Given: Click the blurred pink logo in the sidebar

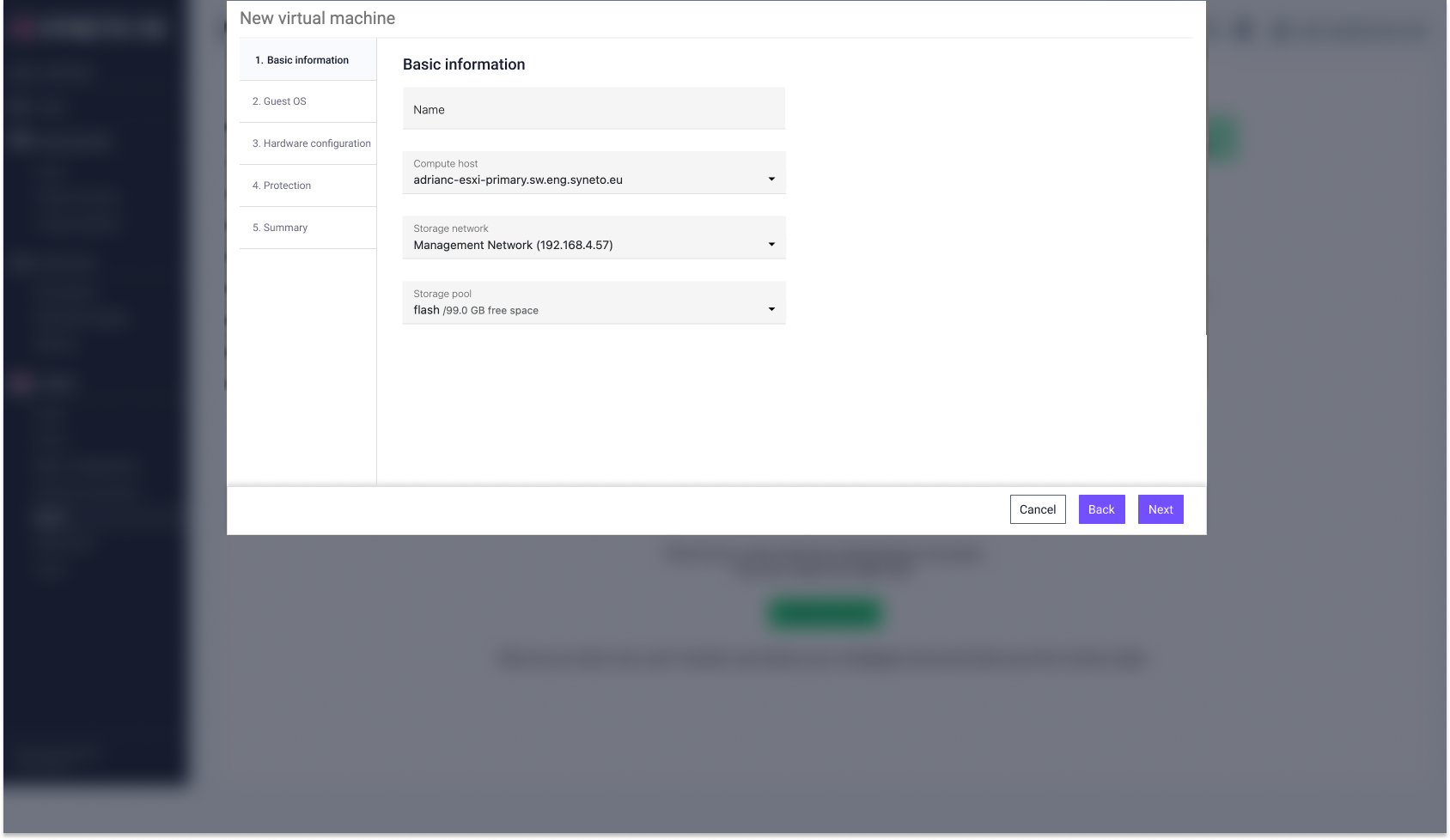Looking at the screenshot, I should pyautogui.click(x=24, y=27).
